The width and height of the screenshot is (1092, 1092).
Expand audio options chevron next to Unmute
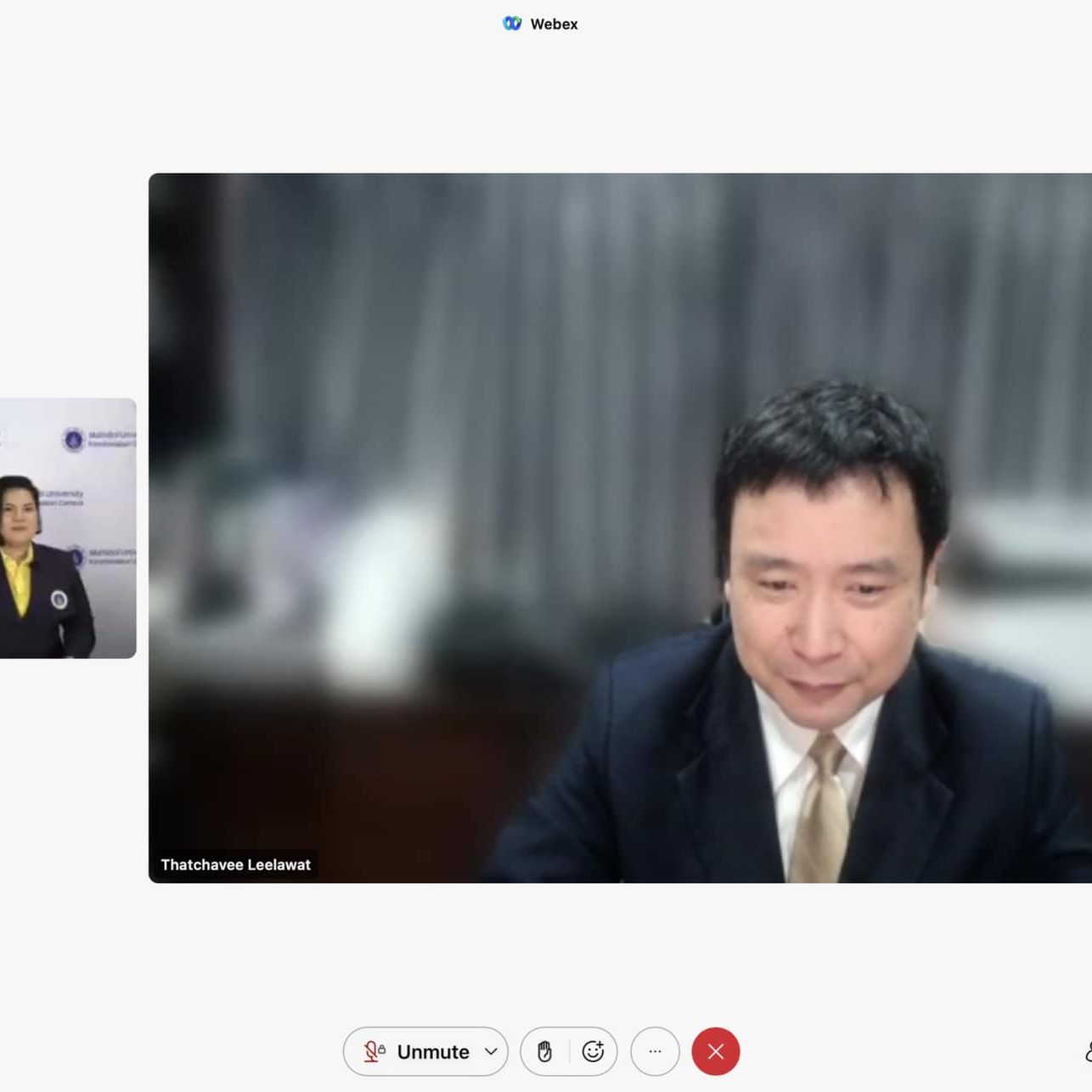click(x=491, y=1052)
